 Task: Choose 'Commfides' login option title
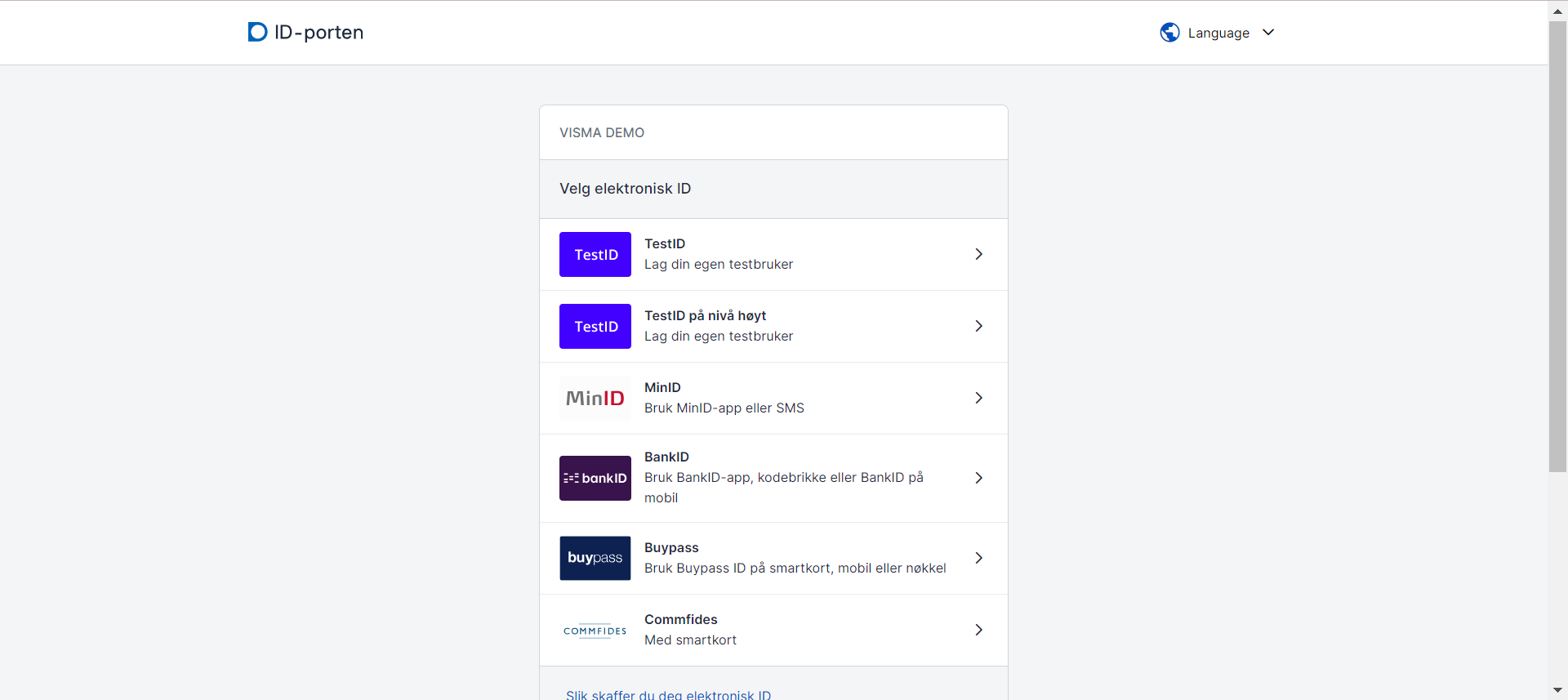pyautogui.click(x=681, y=619)
